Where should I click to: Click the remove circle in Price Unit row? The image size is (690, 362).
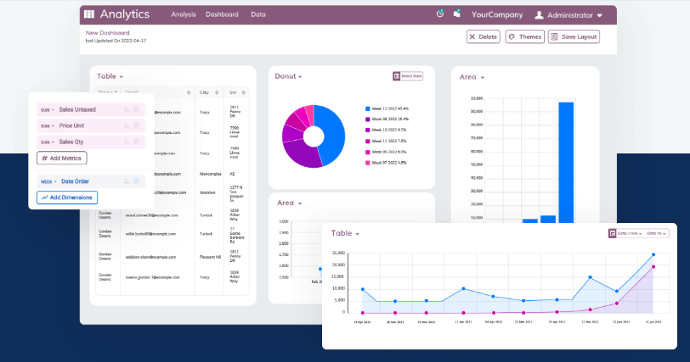(x=136, y=126)
